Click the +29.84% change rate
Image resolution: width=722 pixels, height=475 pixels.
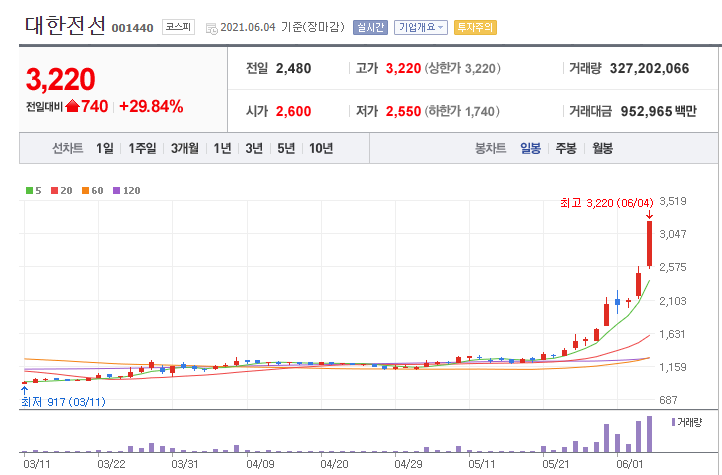(x=151, y=106)
